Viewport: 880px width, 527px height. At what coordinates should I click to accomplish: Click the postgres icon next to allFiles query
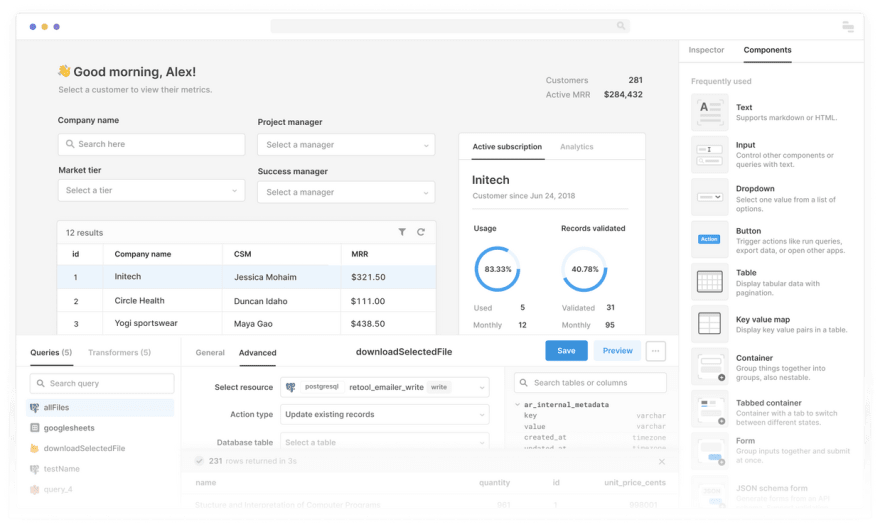pyautogui.click(x=34, y=407)
